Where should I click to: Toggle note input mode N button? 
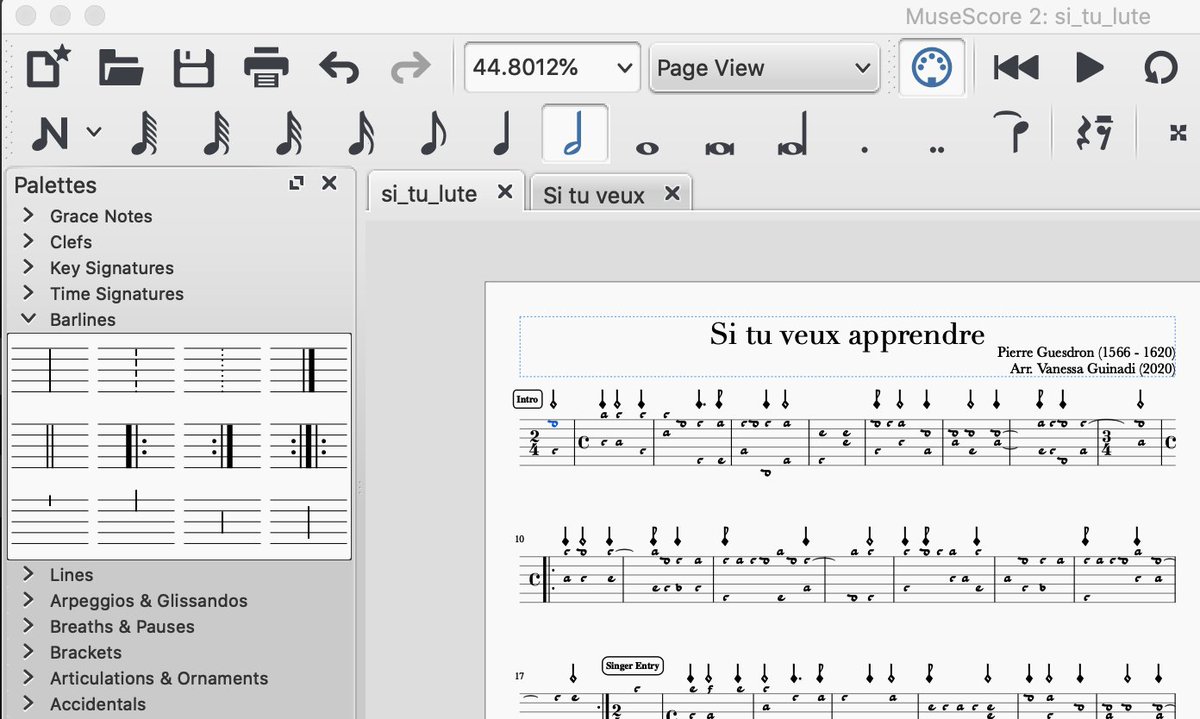tap(50, 133)
